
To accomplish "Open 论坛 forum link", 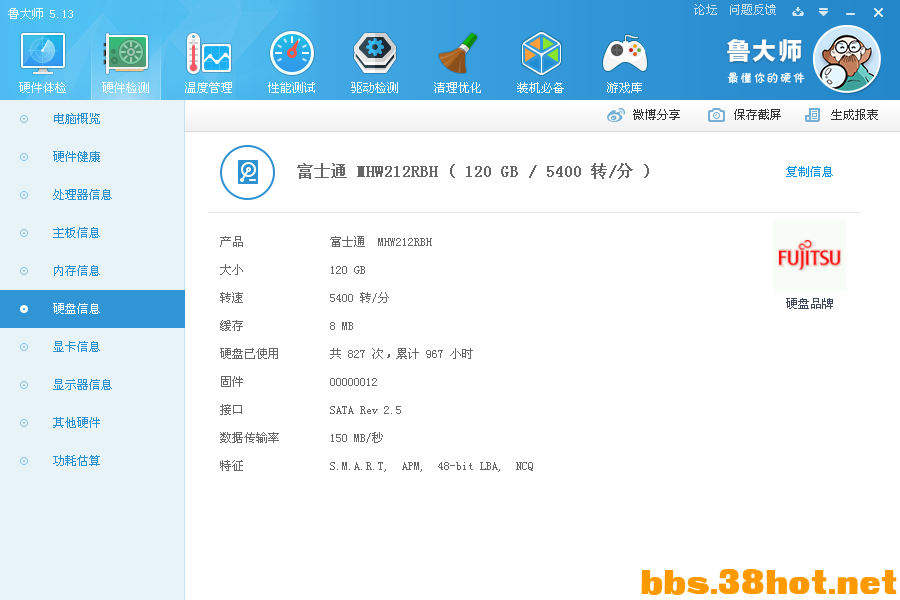I will click(x=705, y=10).
